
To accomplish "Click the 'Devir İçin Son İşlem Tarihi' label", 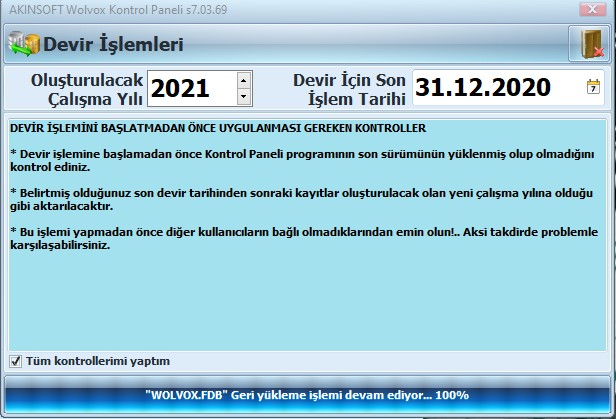I will [349, 89].
